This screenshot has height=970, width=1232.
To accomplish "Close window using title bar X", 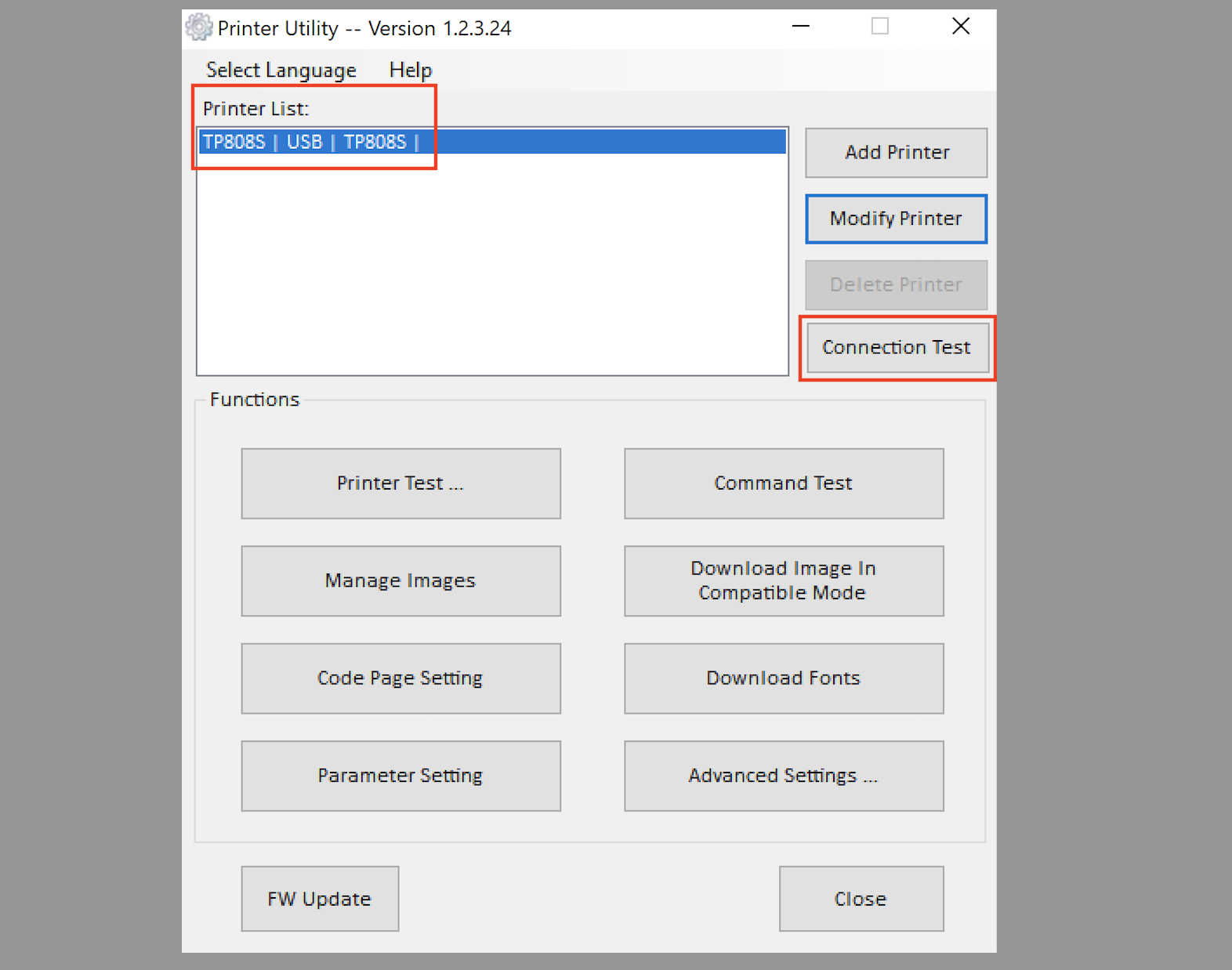I will tap(960, 27).
